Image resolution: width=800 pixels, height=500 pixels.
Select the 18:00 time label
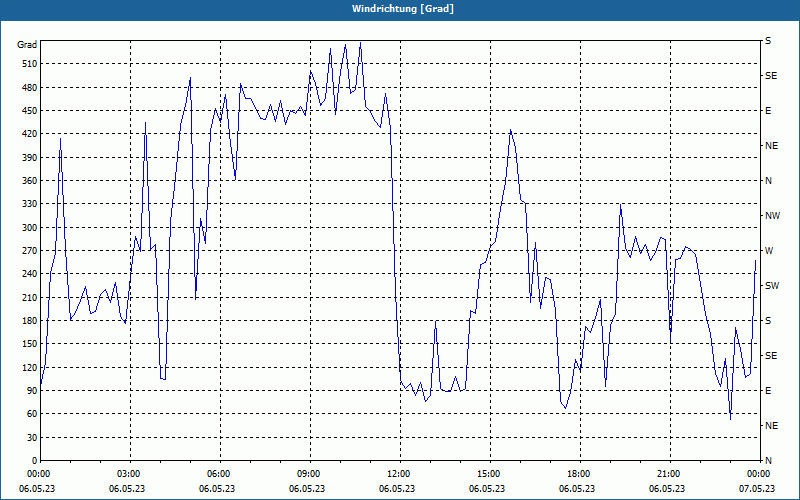point(577,473)
